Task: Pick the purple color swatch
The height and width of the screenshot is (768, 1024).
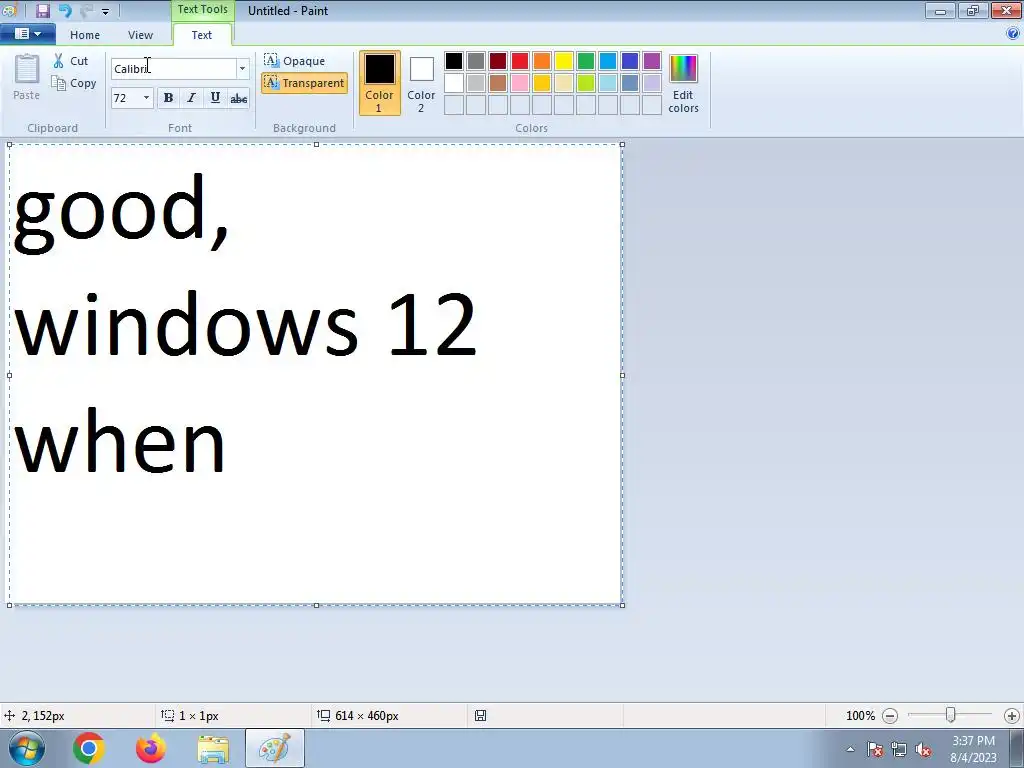Action: (652, 61)
